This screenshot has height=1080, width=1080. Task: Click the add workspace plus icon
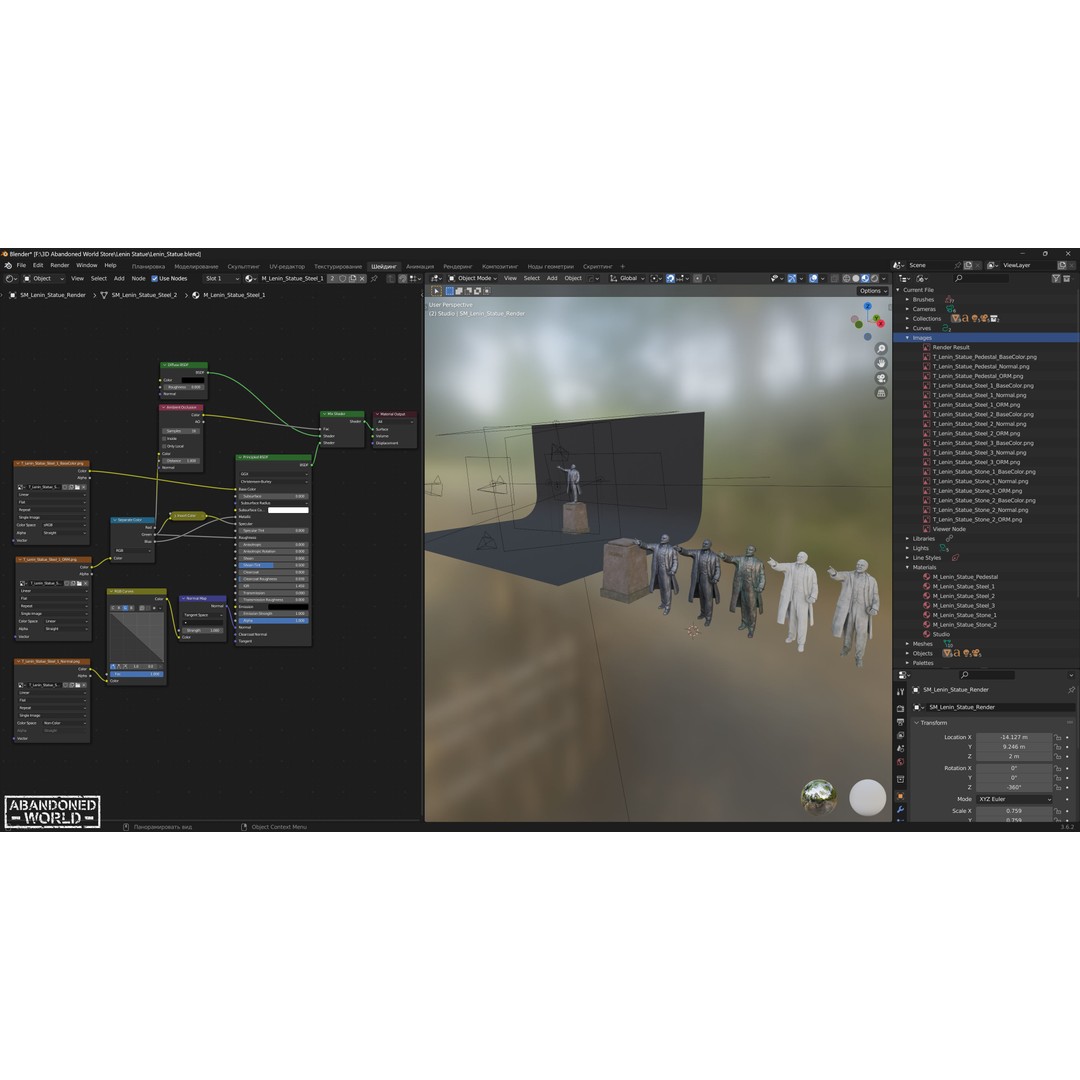coord(623,267)
